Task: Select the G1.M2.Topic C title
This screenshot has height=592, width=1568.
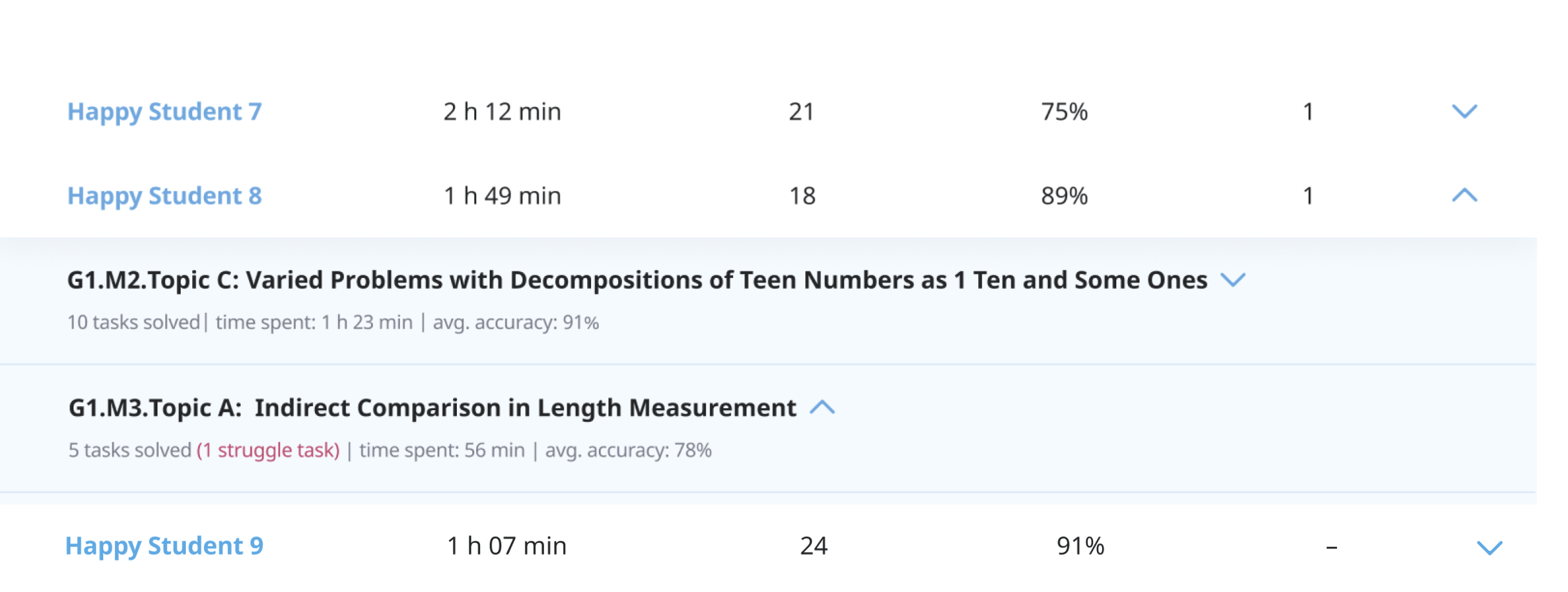Action: click(637, 280)
